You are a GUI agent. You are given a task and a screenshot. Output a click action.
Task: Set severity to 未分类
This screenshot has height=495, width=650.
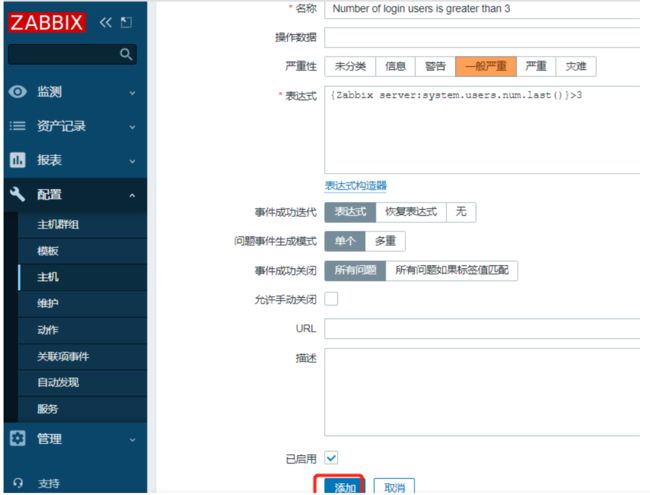[x=350, y=66]
